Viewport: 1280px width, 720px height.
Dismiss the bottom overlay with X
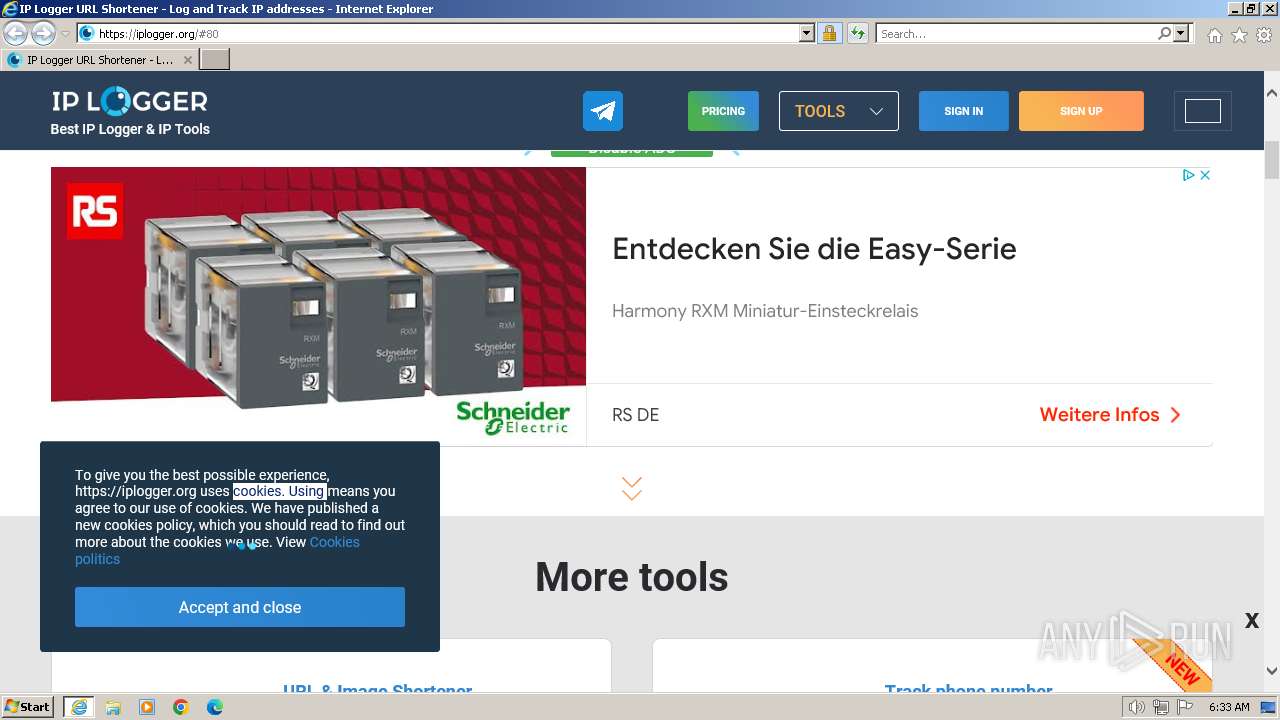tap(1252, 621)
